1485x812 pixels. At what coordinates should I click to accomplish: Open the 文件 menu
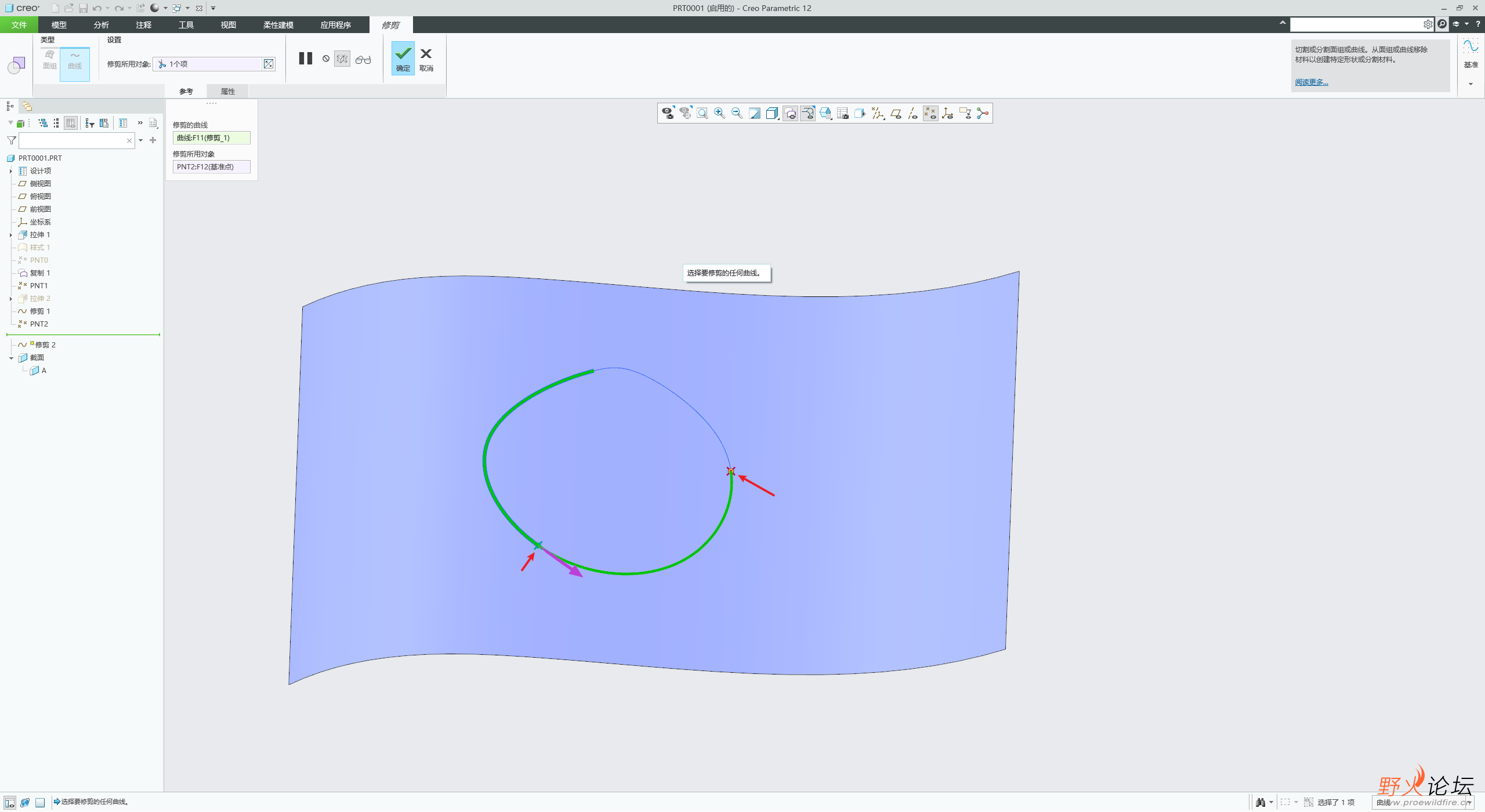coord(19,25)
